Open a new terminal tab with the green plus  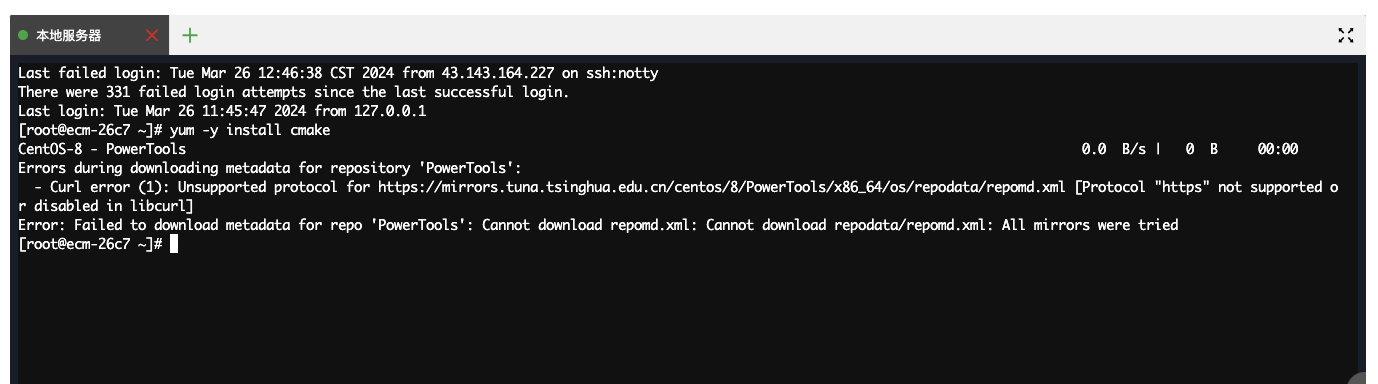(x=190, y=35)
